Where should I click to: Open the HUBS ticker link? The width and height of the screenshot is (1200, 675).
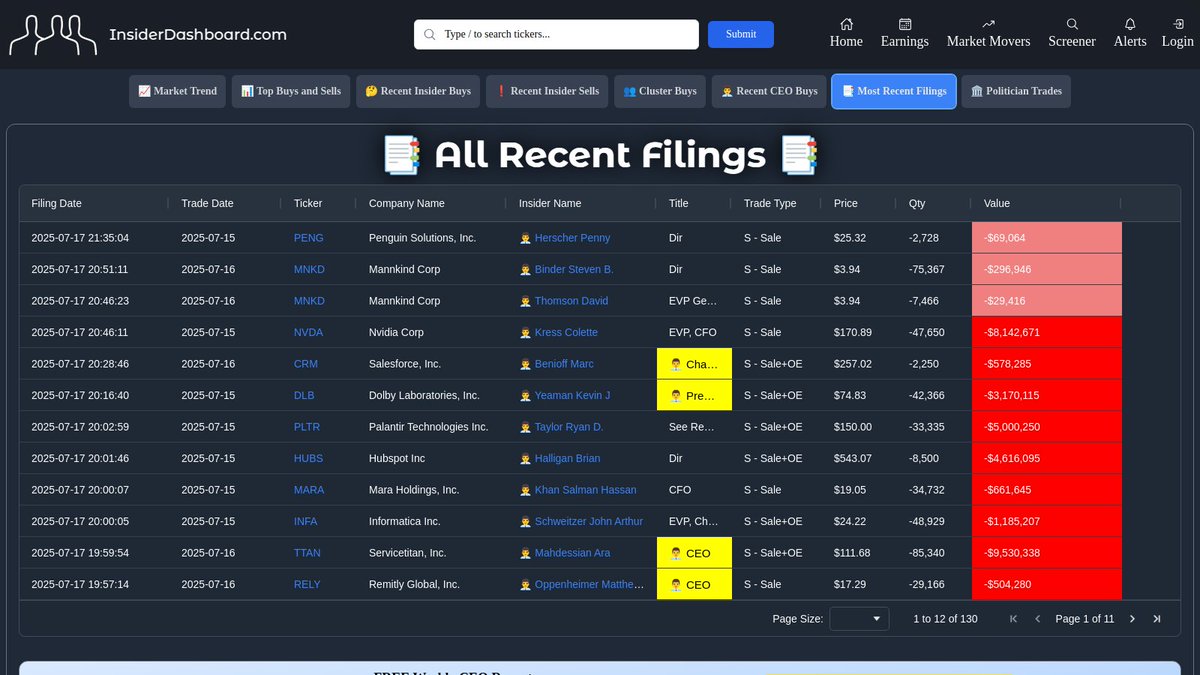point(308,458)
